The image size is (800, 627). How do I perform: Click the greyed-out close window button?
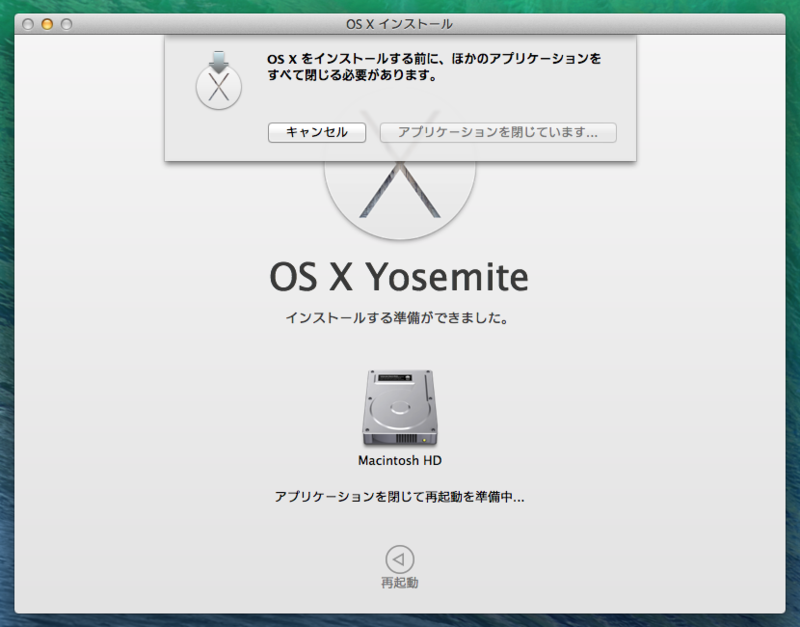[28, 24]
